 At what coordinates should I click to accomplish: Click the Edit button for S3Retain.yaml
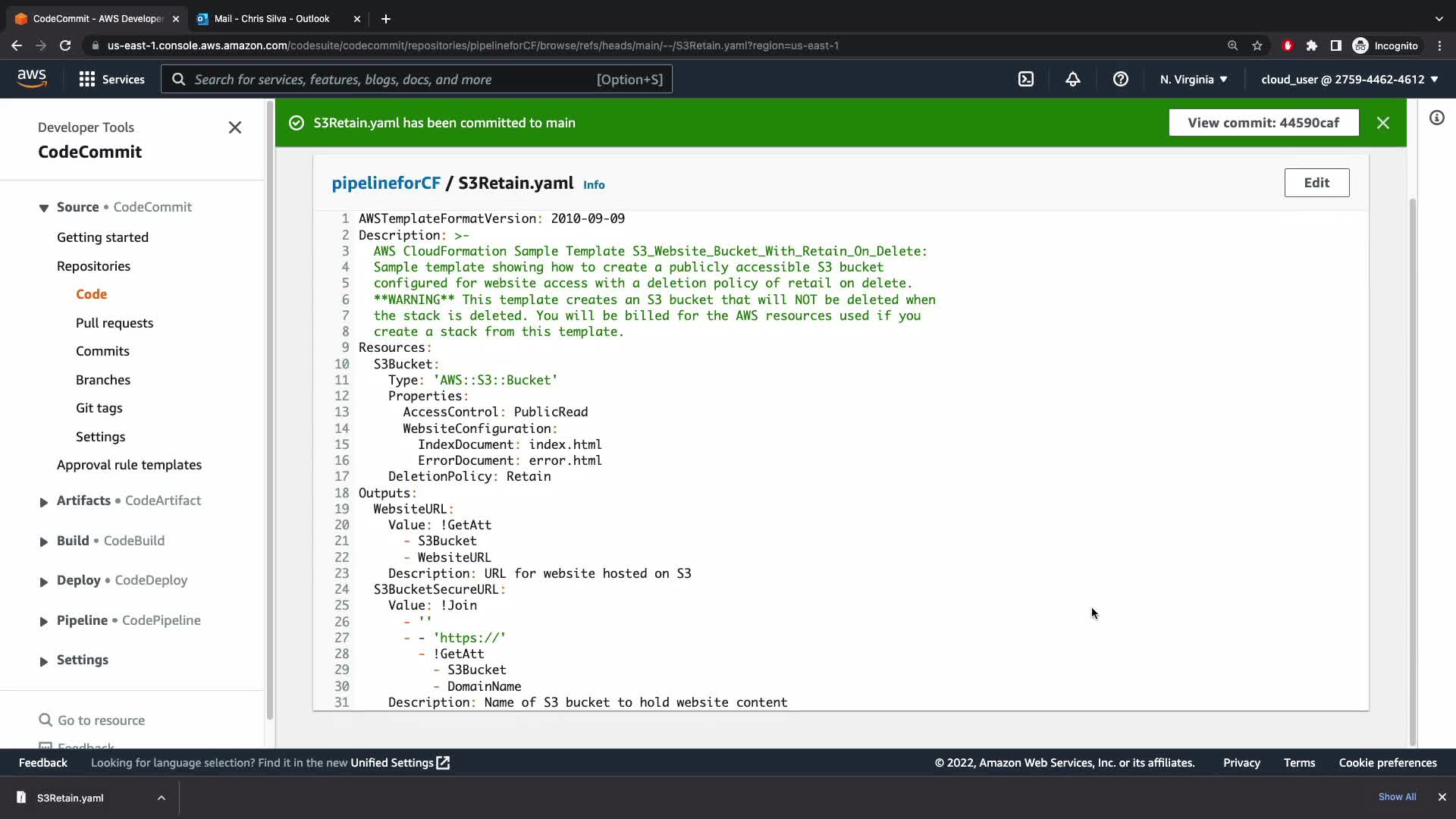(x=1316, y=183)
